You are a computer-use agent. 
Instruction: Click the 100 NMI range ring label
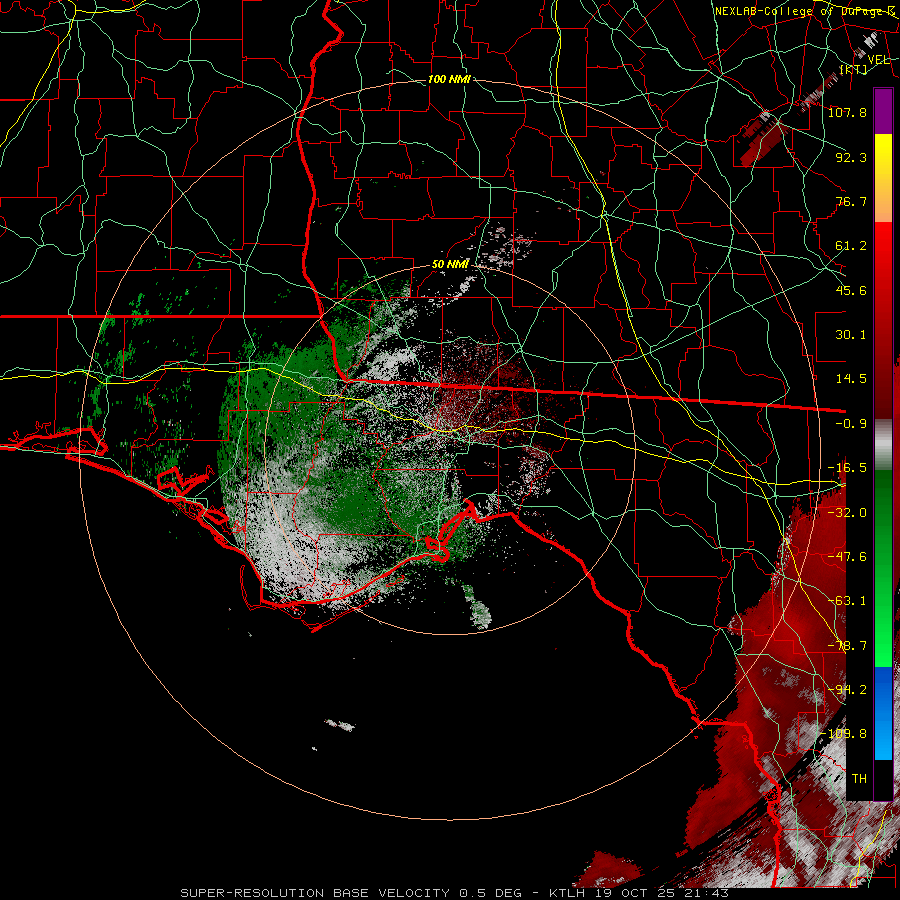coord(449,79)
